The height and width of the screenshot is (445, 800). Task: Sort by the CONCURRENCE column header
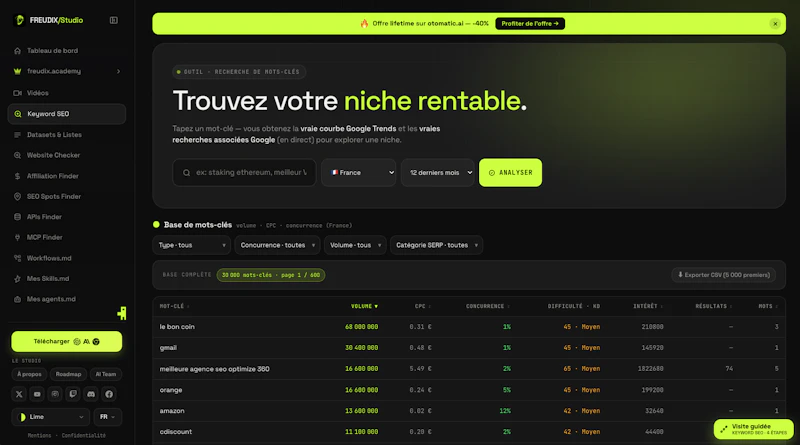click(x=488, y=306)
